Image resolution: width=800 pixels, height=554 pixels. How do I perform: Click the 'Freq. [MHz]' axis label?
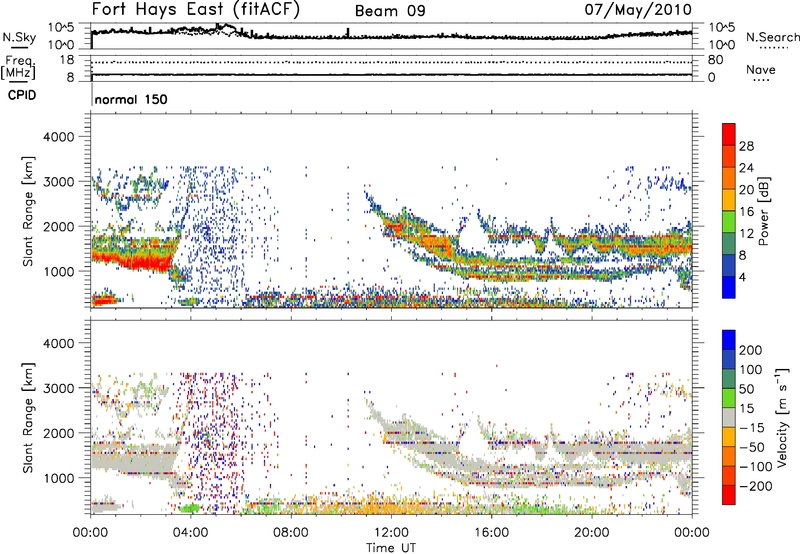pyautogui.click(x=18, y=68)
